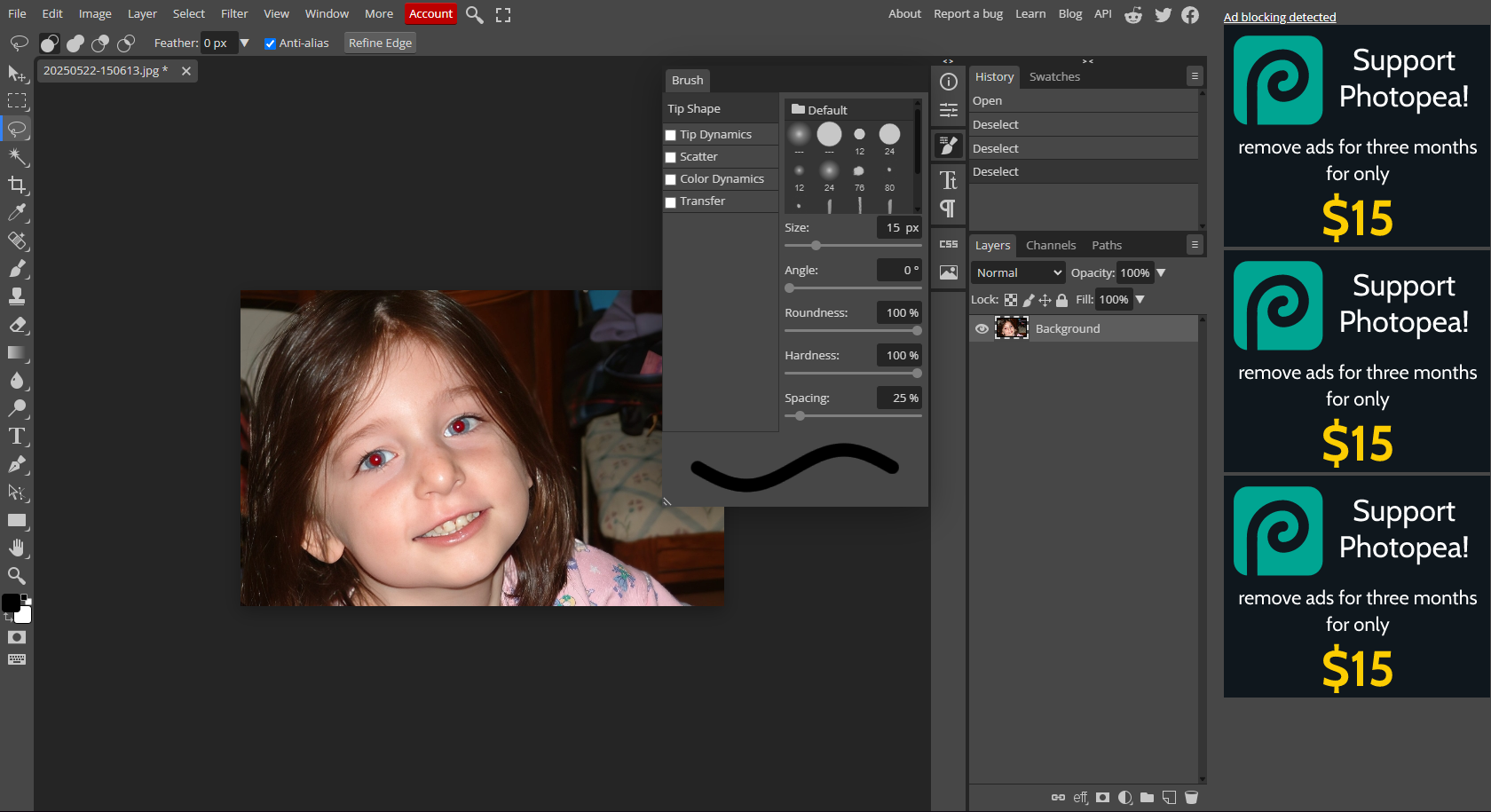The height and width of the screenshot is (812, 1491).
Task: Open the blend mode dropdown showing Normal
Action: 1017,272
